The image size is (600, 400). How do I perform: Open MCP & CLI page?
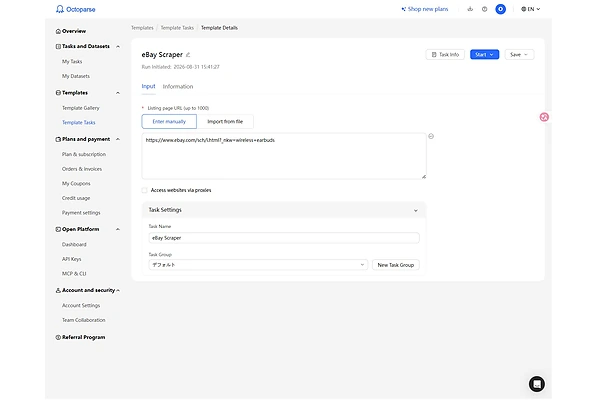(x=74, y=274)
